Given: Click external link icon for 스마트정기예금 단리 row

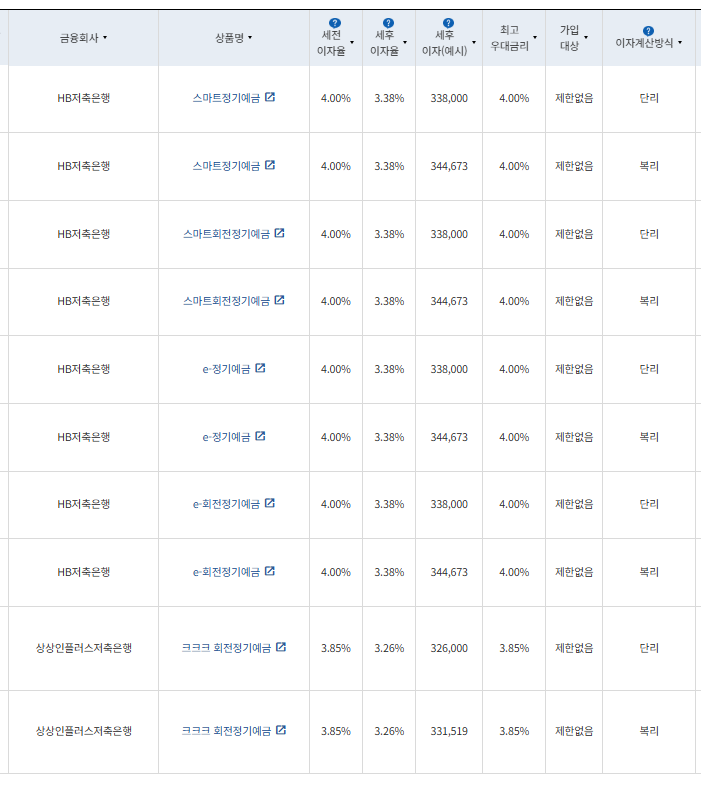Looking at the screenshot, I should [270, 97].
